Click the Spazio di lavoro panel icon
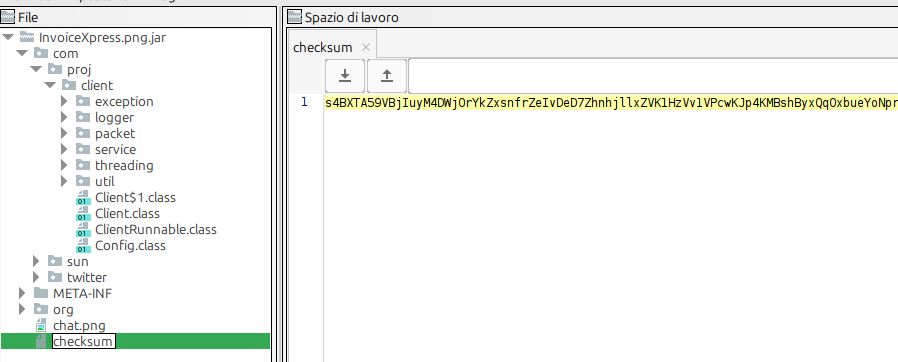Screen dimensions: 898x362 [x=294, y=18]
